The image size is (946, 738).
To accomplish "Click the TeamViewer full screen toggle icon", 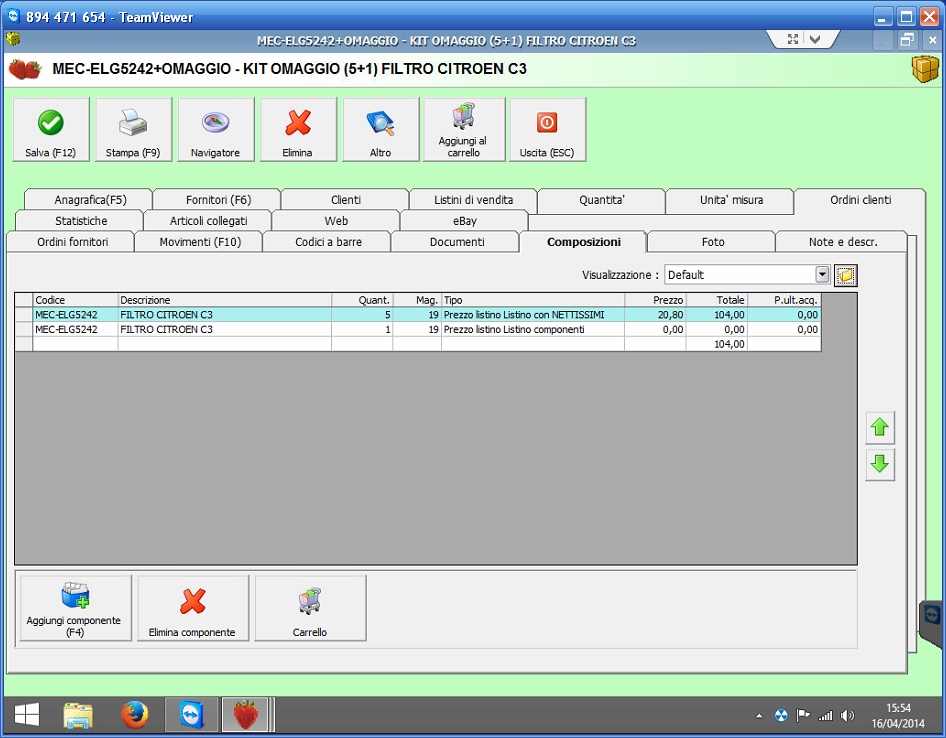I will tap(793, 39).
